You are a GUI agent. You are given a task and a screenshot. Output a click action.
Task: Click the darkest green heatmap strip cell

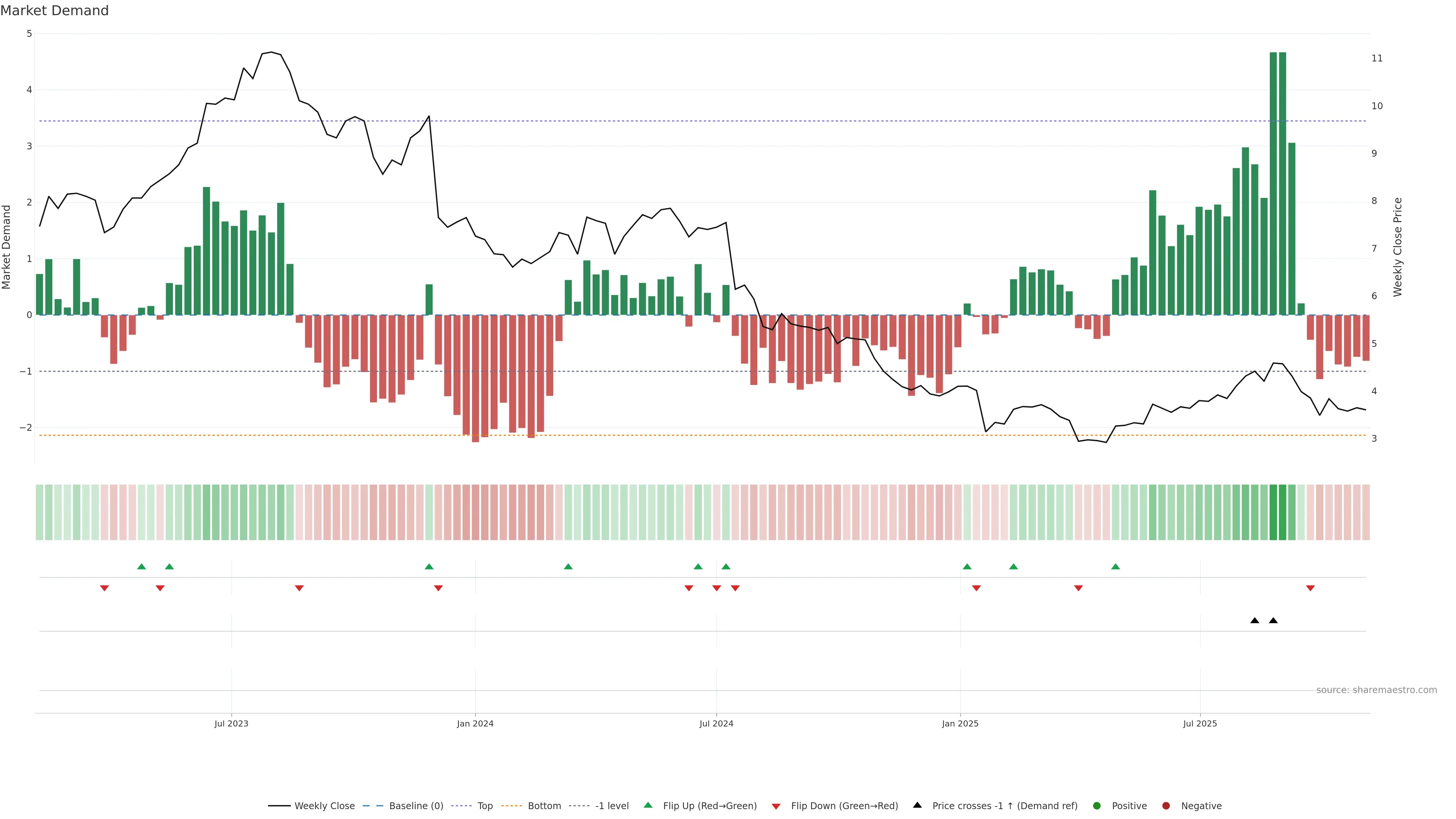1274,512
